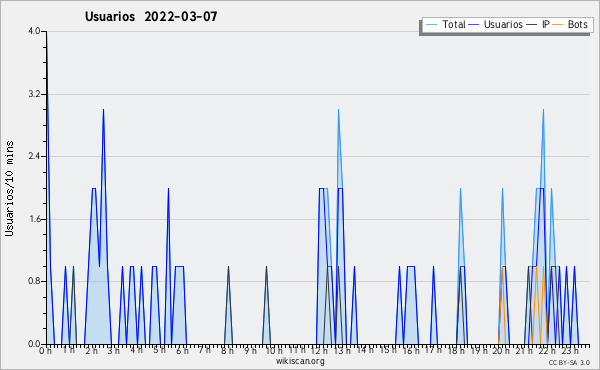The image size is (600, 370).
Task: Click the "18 h" x-axis label
Action: pos(456,351)
